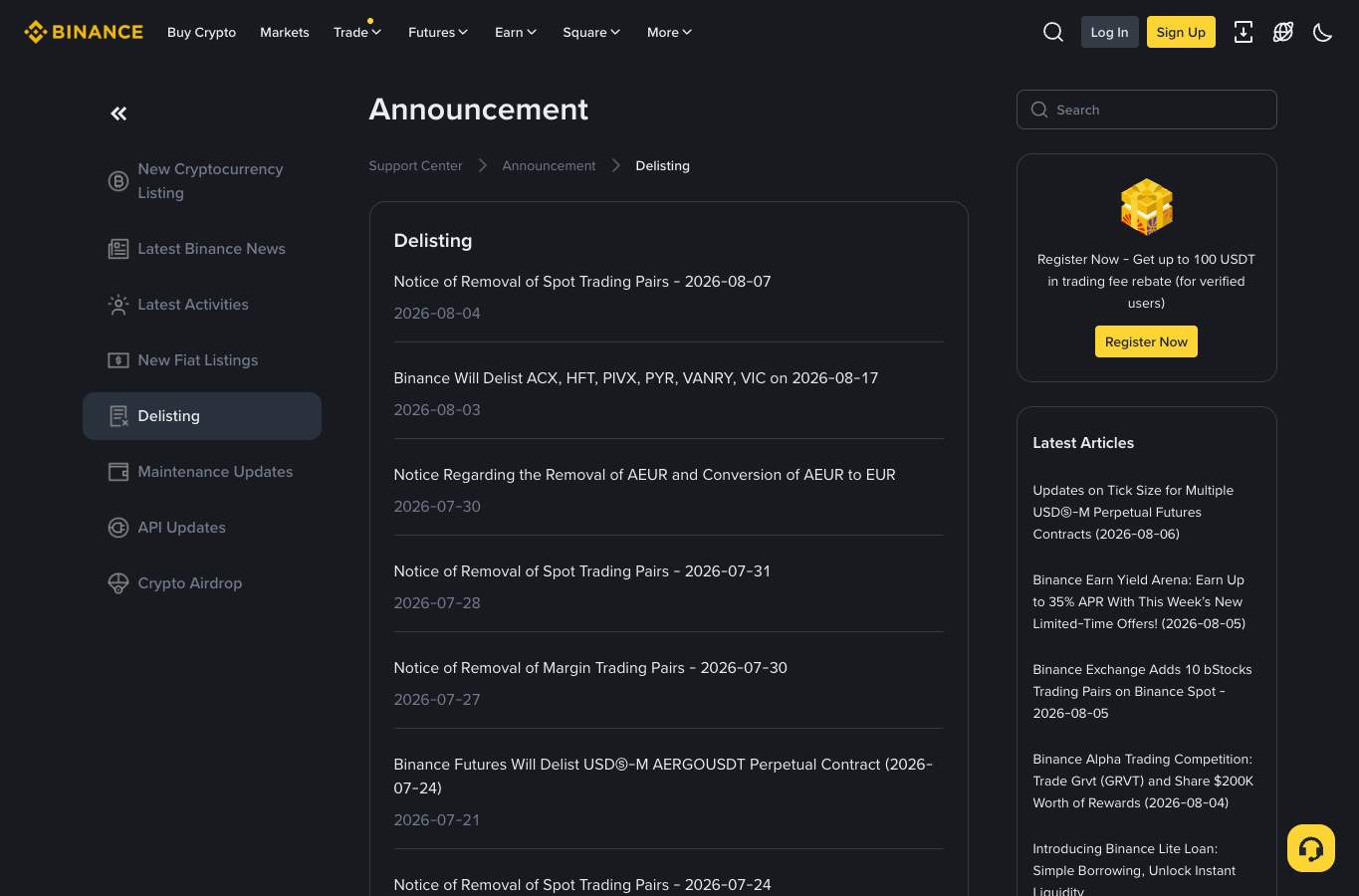Open Spot Trading Pairs removal notice 2026-07-31
Viewport: 1359px width, 896px height.
coord(582,571)
